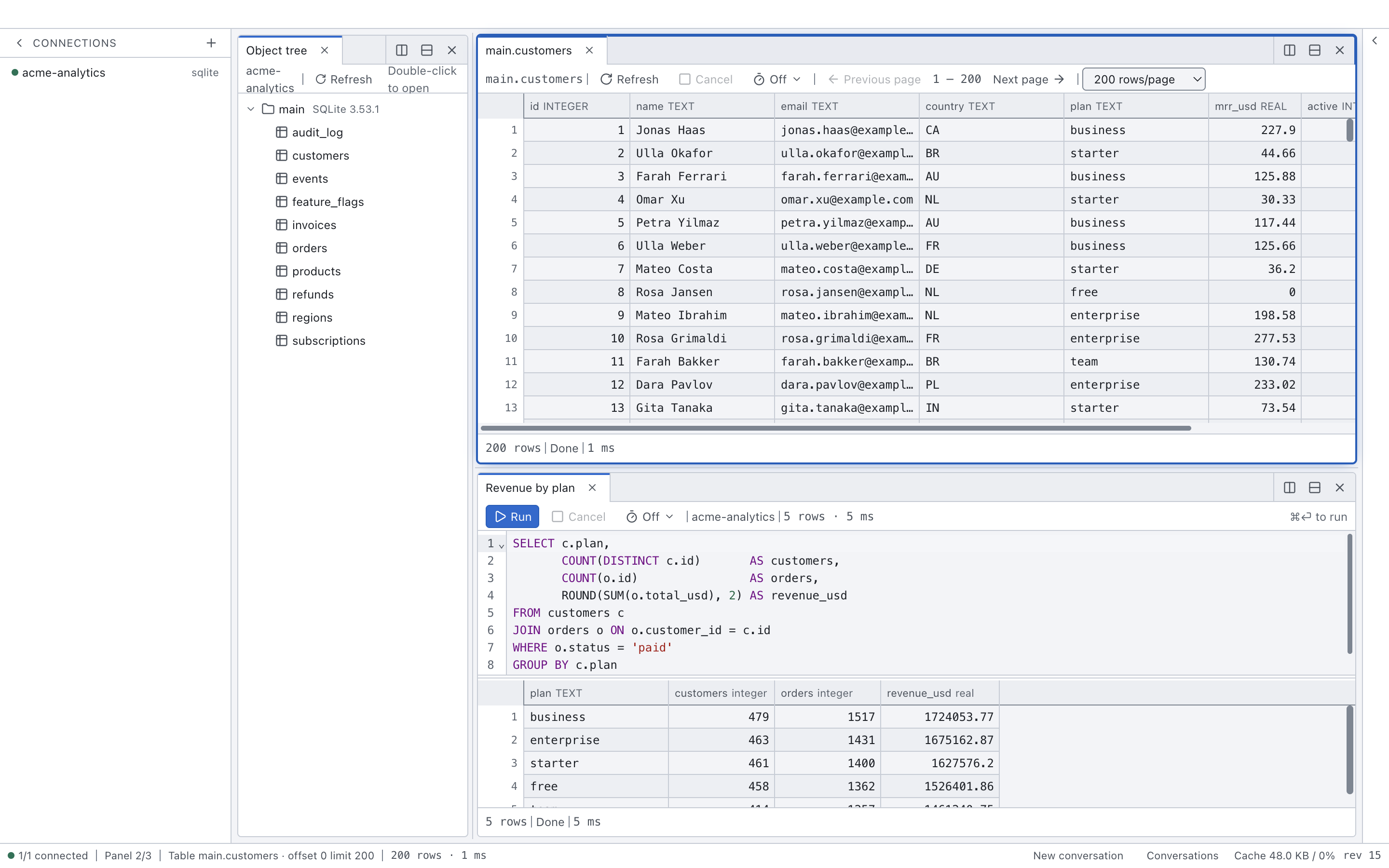The width and height of the screenshot is (1389, 868).
Task: Refresh the main.customers table
Action: (630, 80)
